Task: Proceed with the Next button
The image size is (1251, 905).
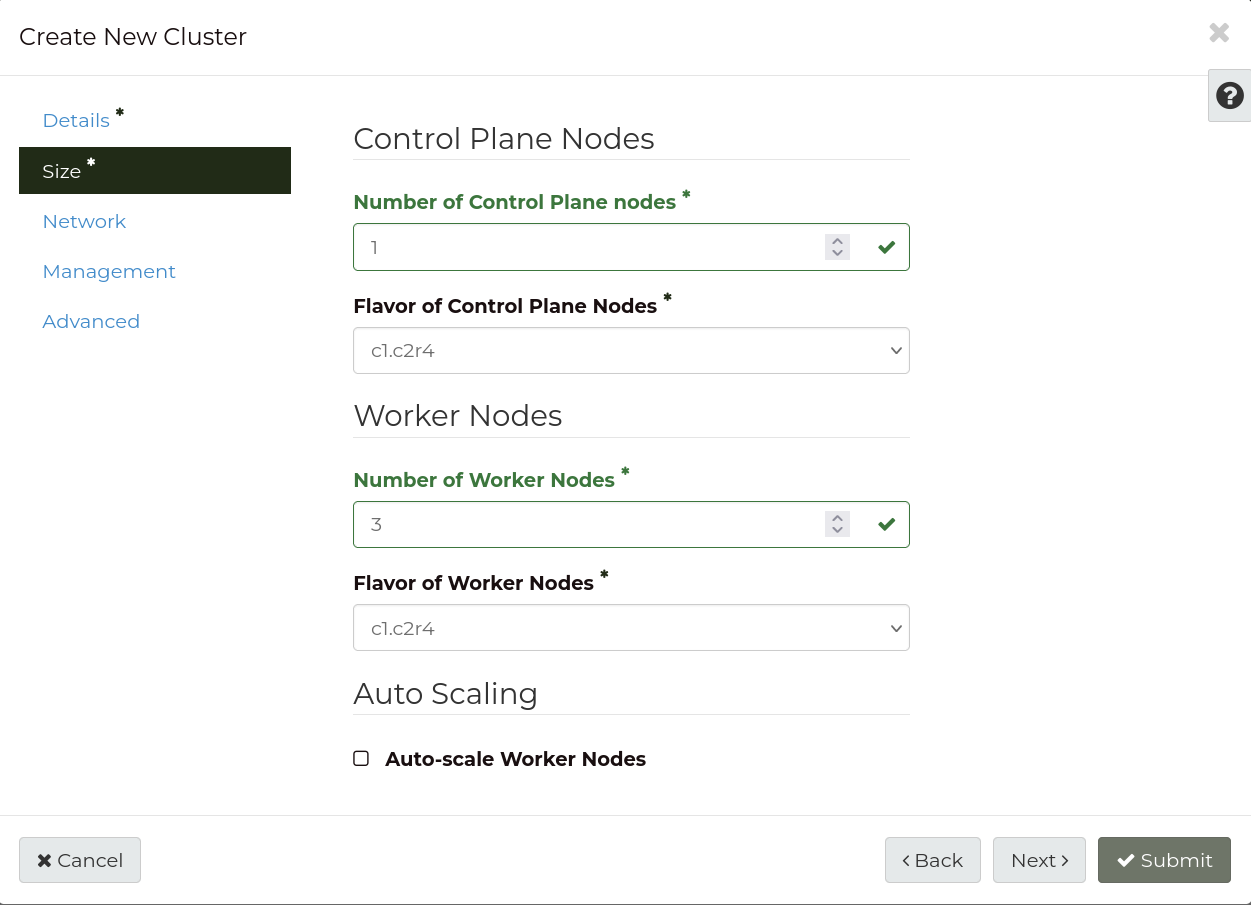Action: click(1039, 860)
